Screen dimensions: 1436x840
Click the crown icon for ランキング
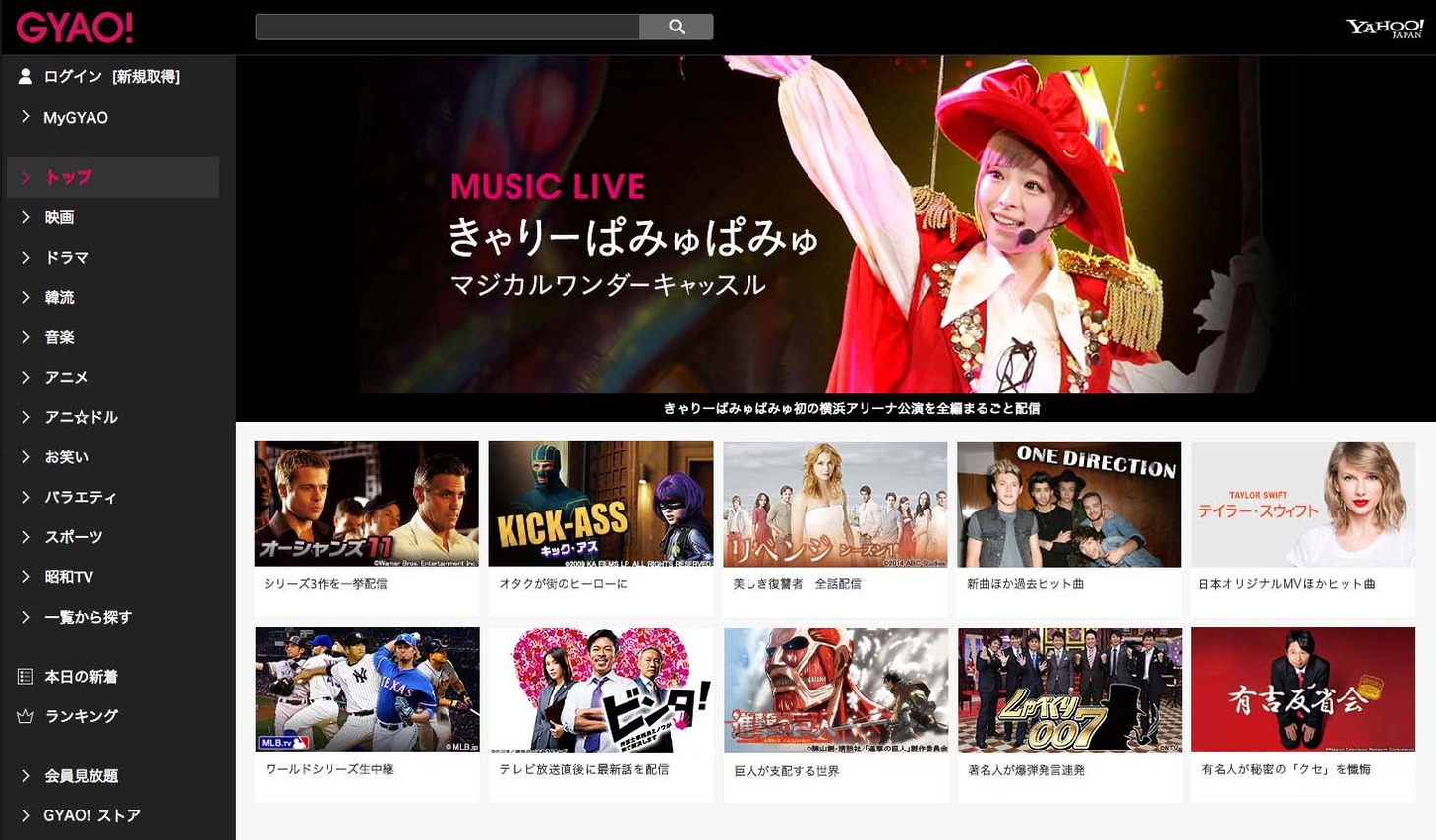pos(26,716)
